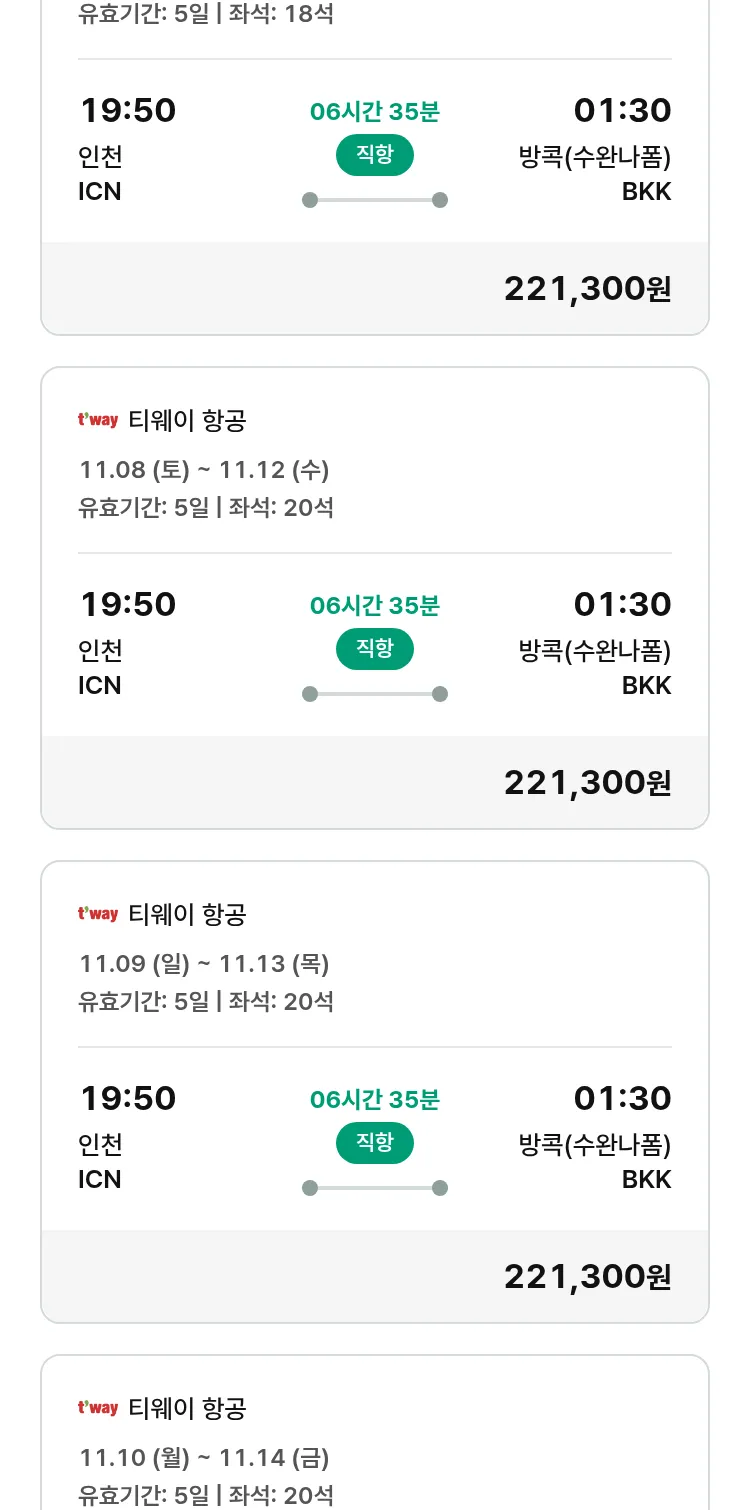The width and height of the screenshot is (750, 1510).
Task: Open the 티웨이 항공 name on the 11.09 card
Action: [187, 915]
